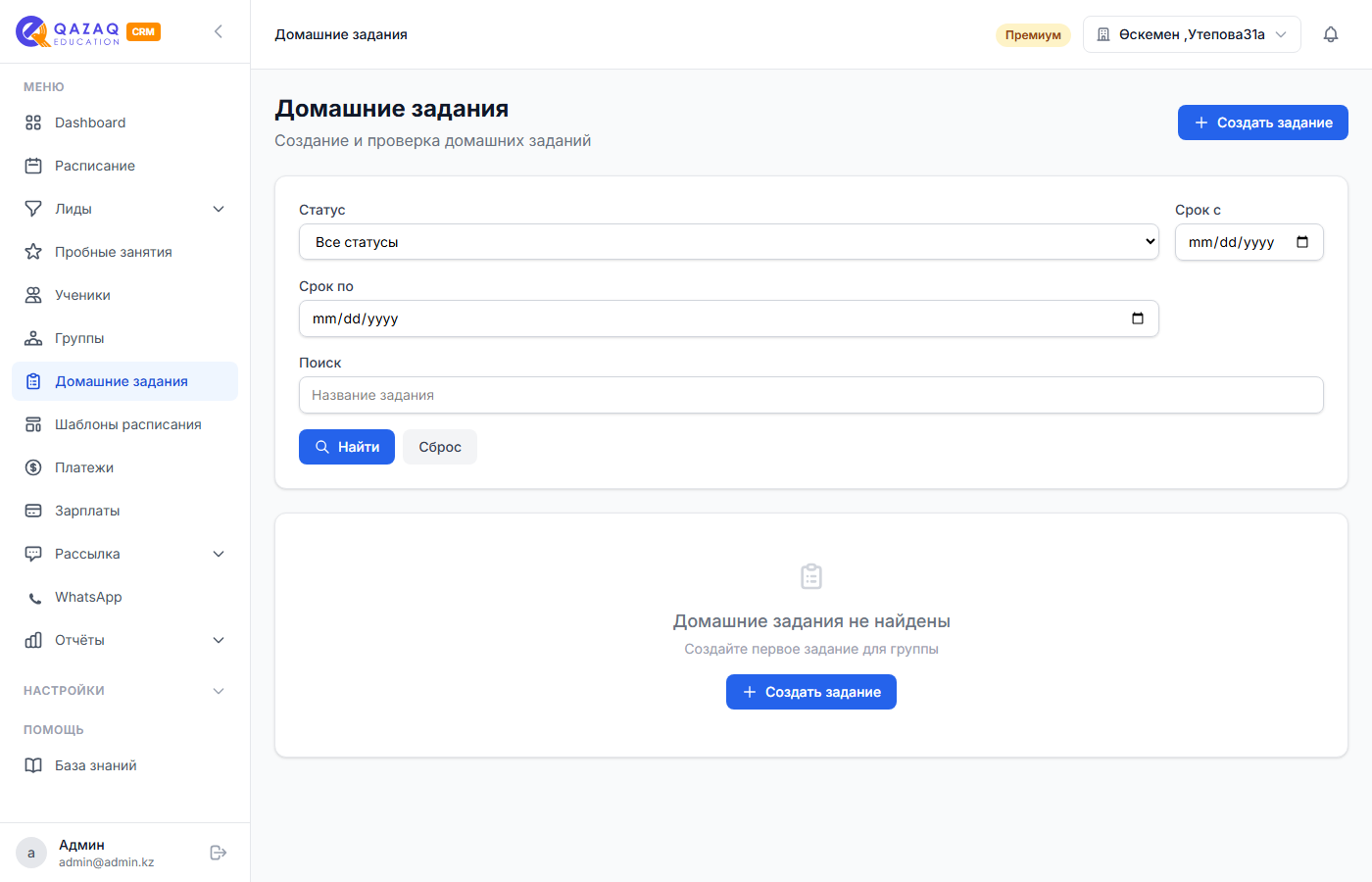Expand the Рассылка submenu chevron

[219, 554]
